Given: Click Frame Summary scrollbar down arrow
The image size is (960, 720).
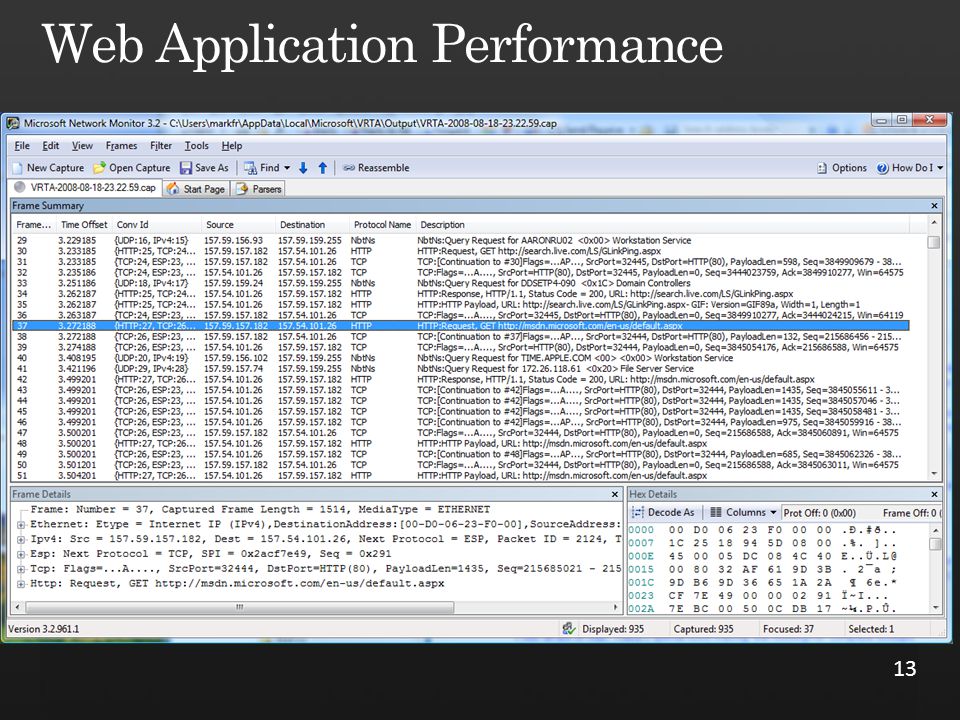Looking at the screenshot, I should [x=934, y=474].
